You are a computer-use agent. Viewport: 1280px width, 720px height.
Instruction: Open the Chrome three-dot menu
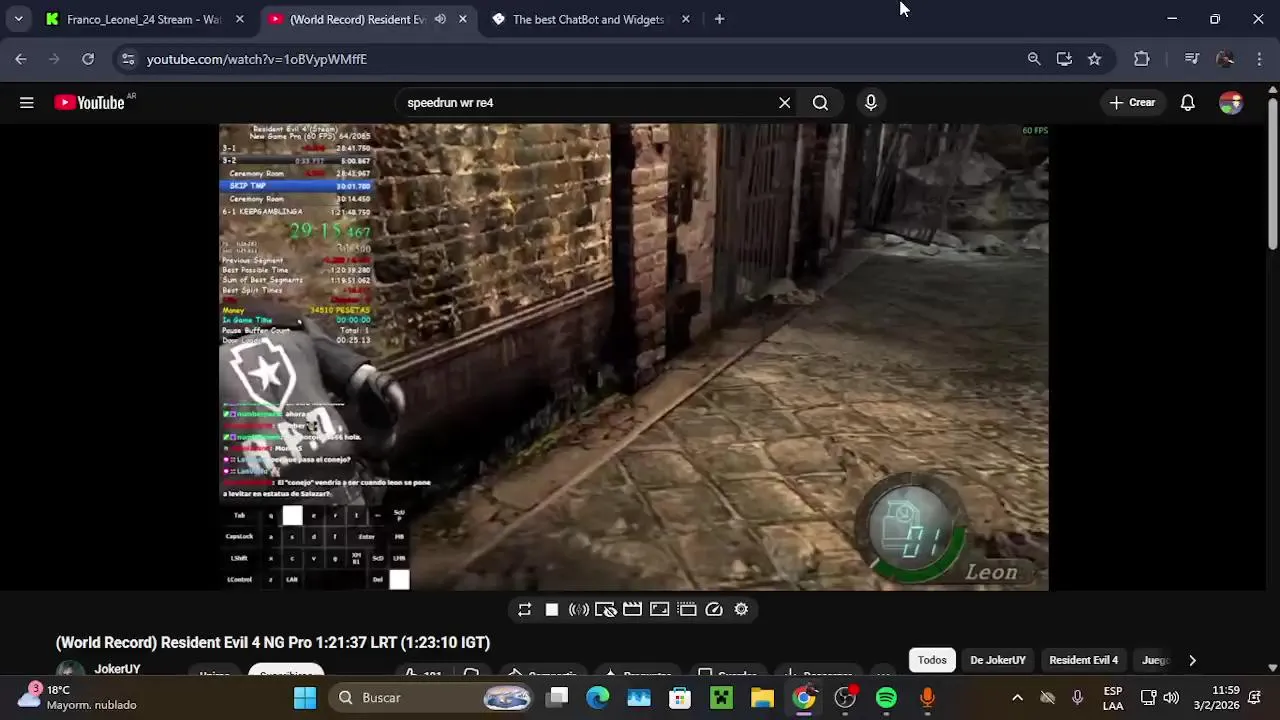pyautogui.click(x=1259, y=59)
